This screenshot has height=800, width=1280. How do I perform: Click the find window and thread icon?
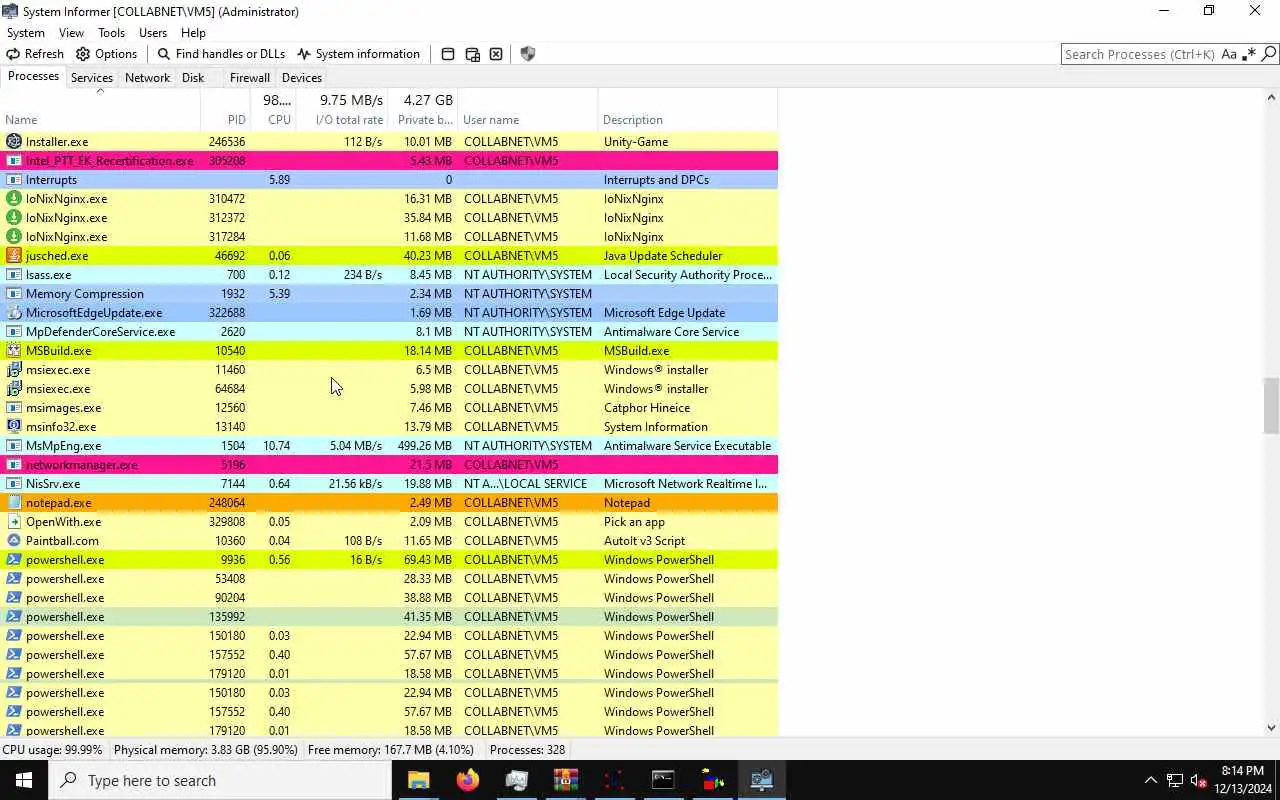tap(472, 54)
